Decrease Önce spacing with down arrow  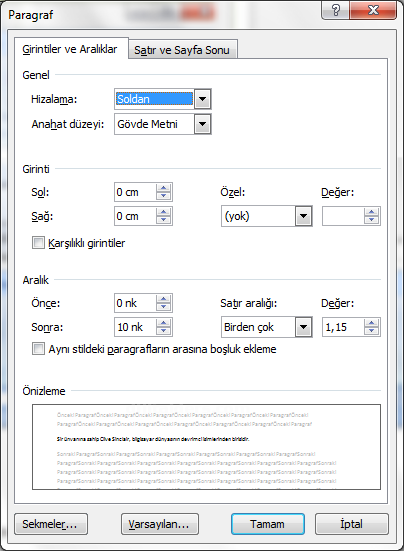(x=163, y=307)
